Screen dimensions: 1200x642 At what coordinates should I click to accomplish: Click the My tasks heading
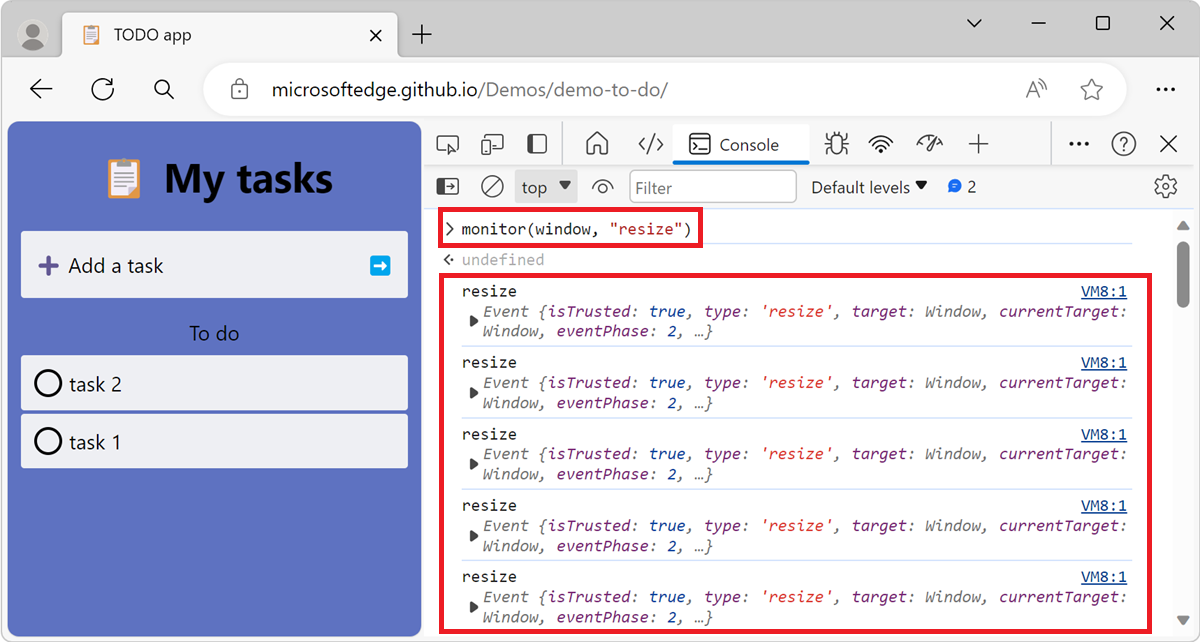(x=248, y=179)
